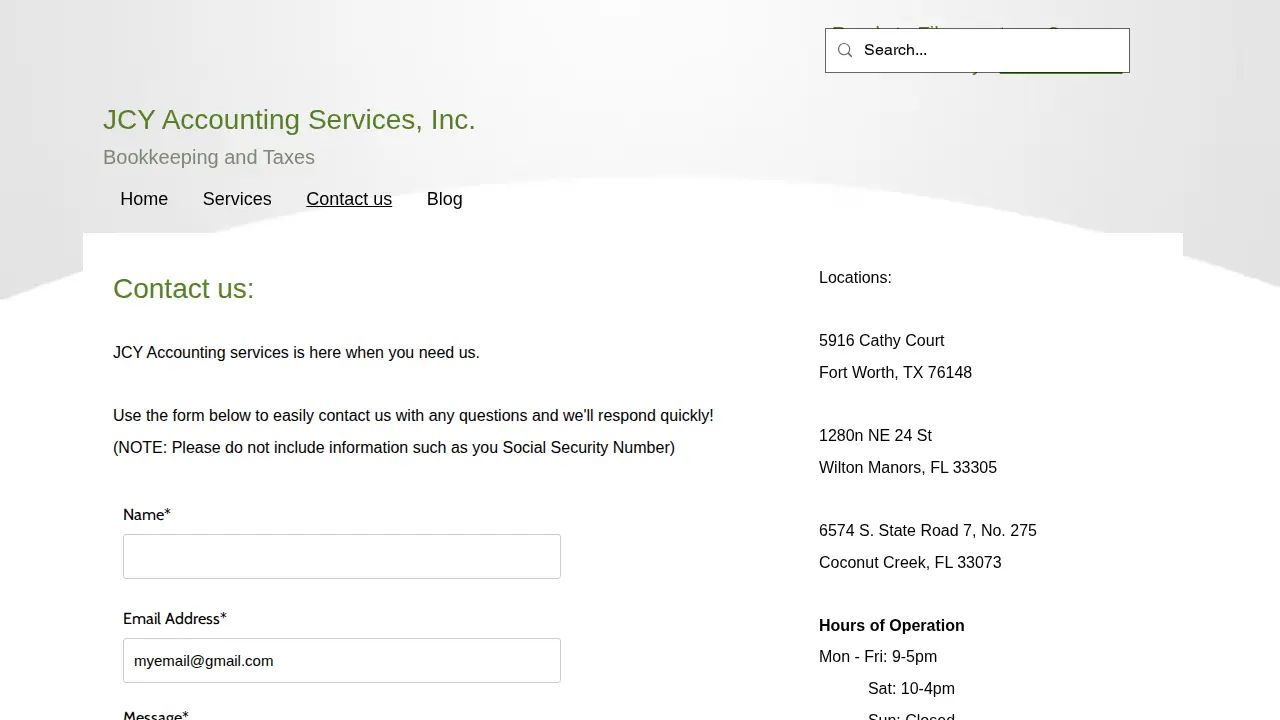The image size is (1280, 720).
Task: Click the search magnifier icon
Action: (845, 50)
